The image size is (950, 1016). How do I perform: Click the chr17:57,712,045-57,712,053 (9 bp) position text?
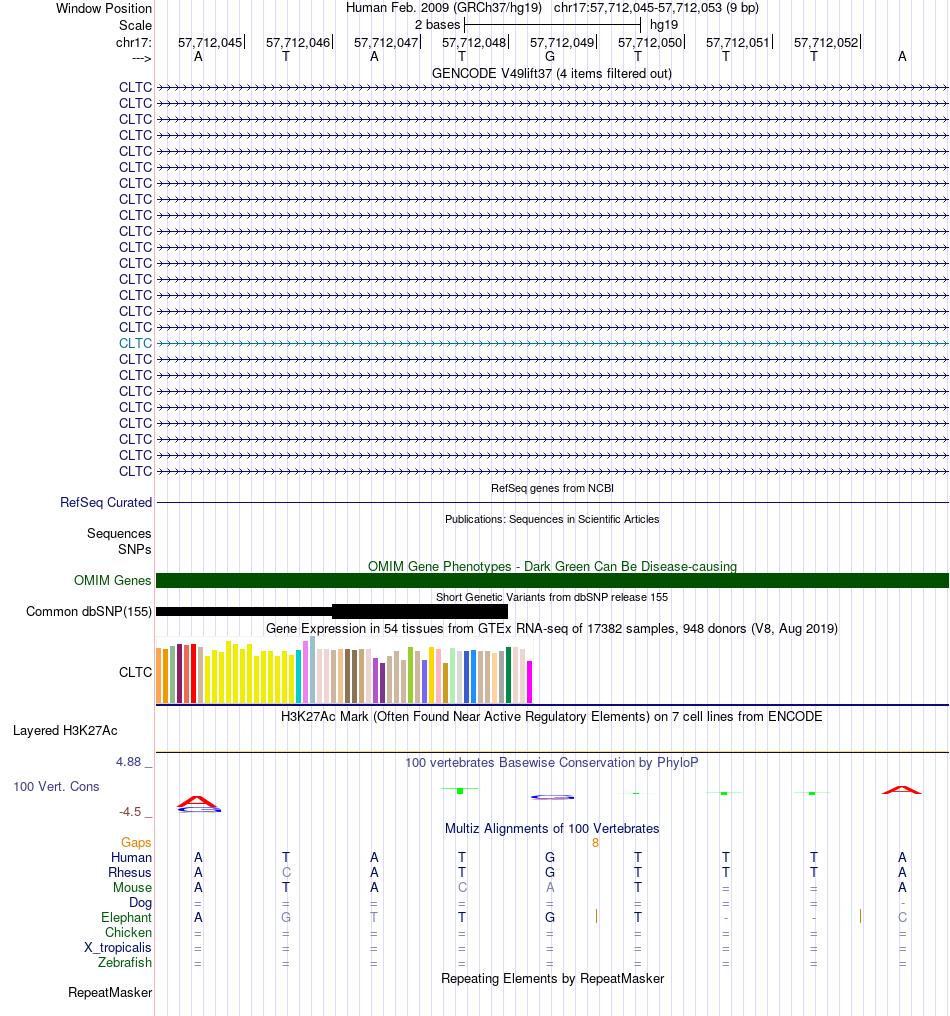656,8
